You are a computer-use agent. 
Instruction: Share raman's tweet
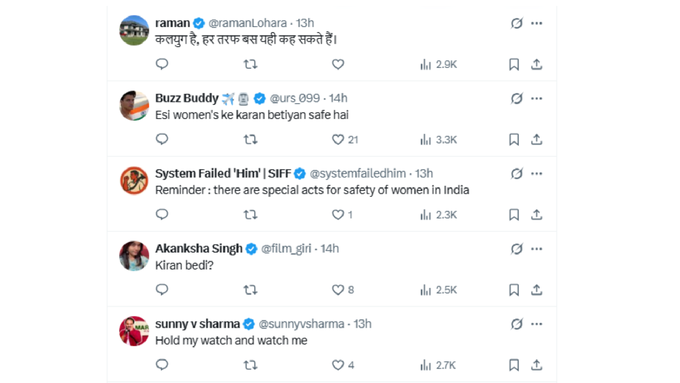[x=536, y=65]
